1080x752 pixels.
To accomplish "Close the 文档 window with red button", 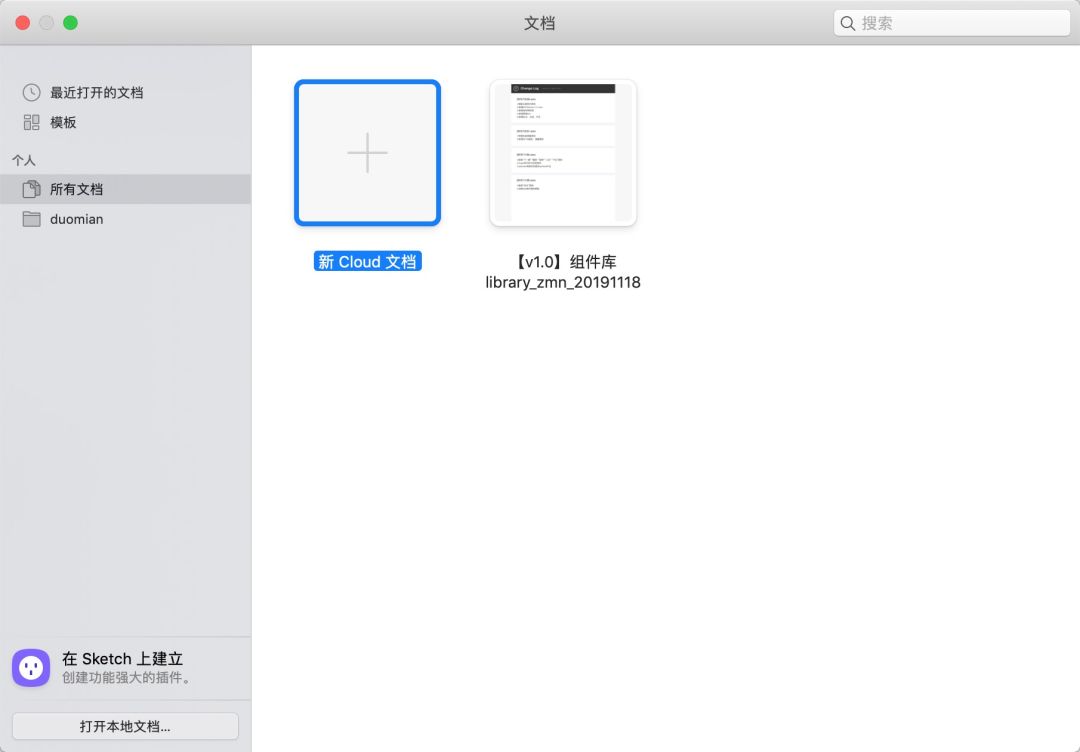I will (23, 23).
